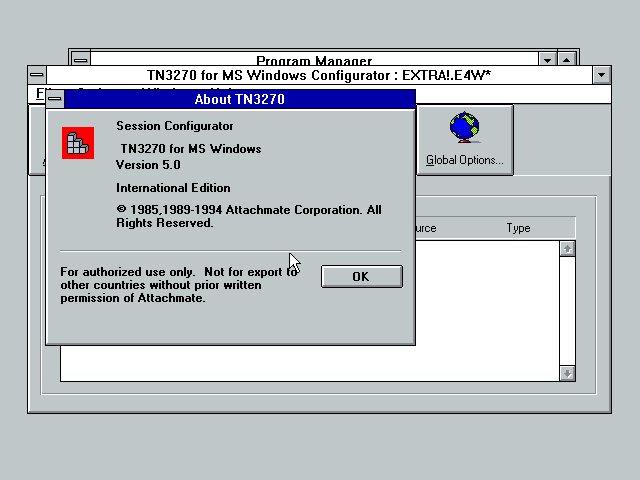Image resolution: width=640 pixels, height=480 pixels.
Task: Click the Attachmate copyright notice text
Action: (x=249, y=216)
